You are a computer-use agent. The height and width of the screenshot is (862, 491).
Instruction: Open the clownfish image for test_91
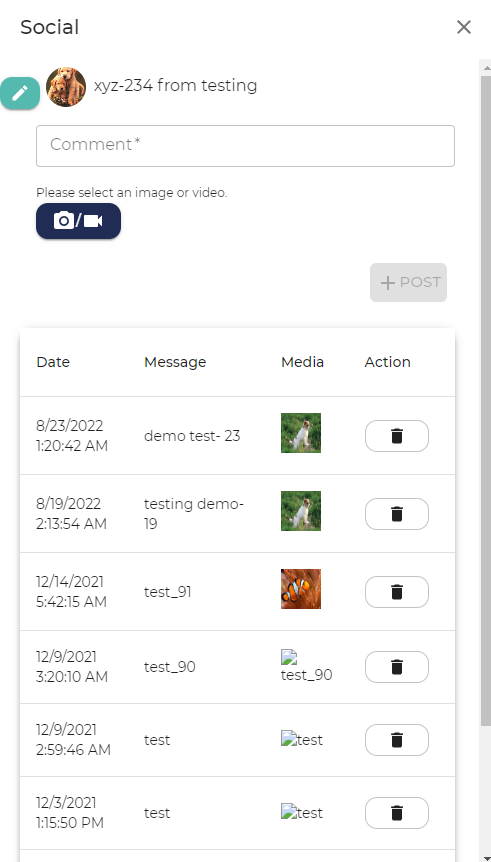click(x=301, y=589)
